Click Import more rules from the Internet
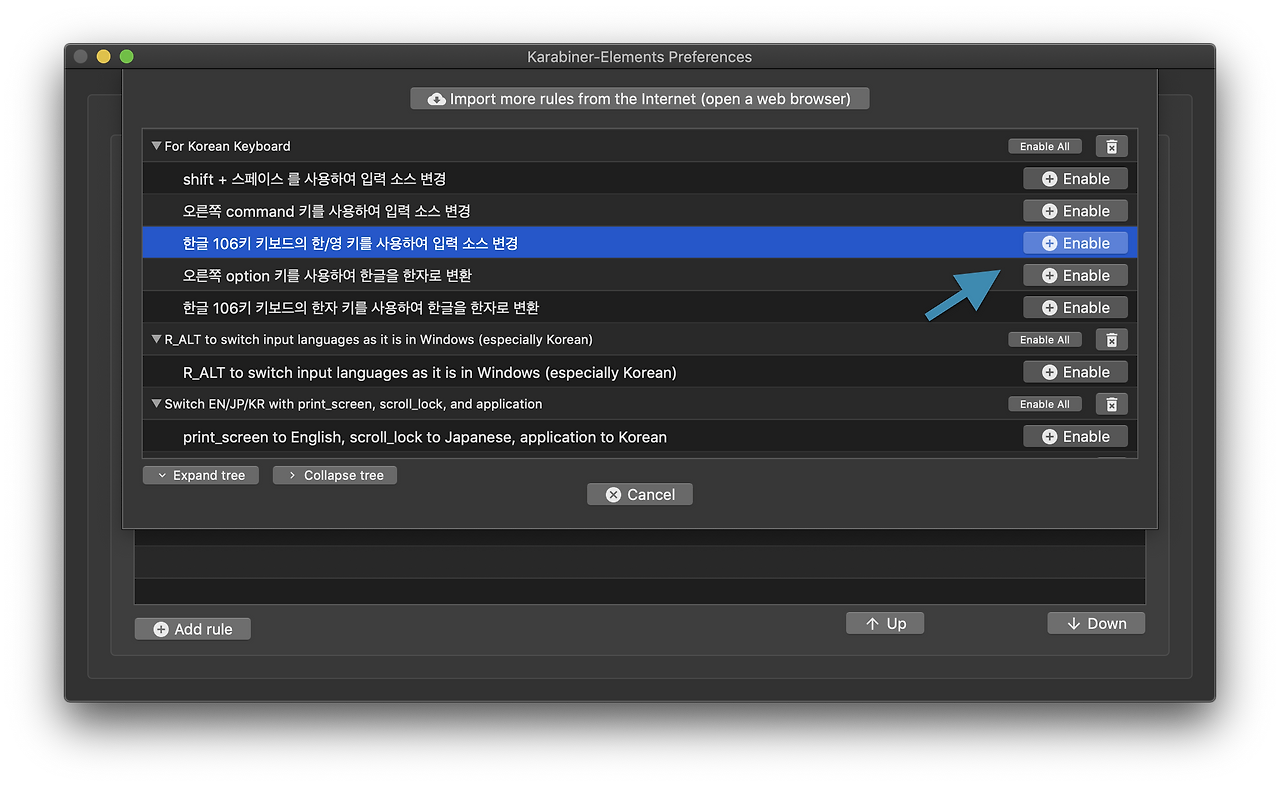The height and width of the screenshot is (787, 1280). click(x=639, y=98)
